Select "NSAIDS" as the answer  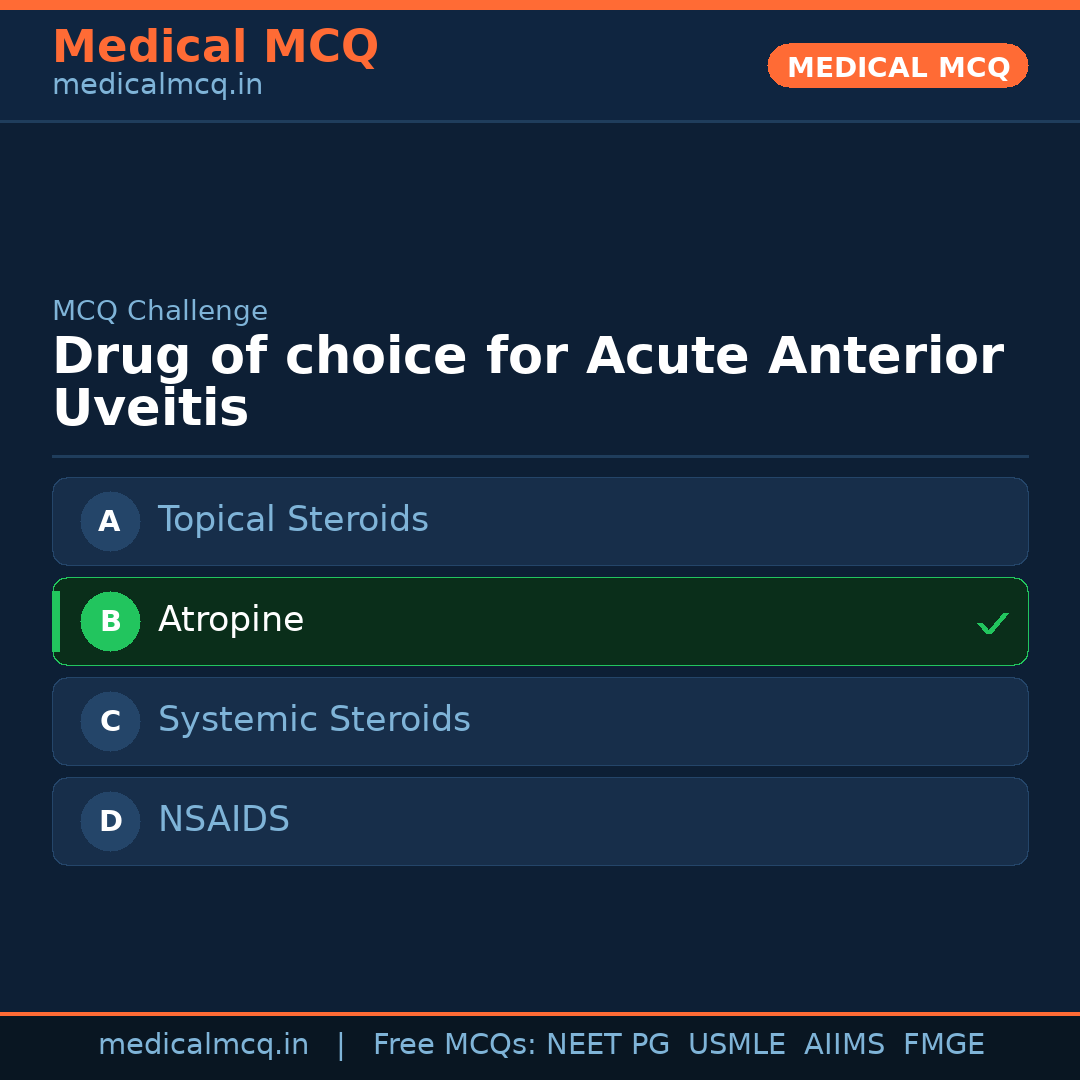[224, 820]
